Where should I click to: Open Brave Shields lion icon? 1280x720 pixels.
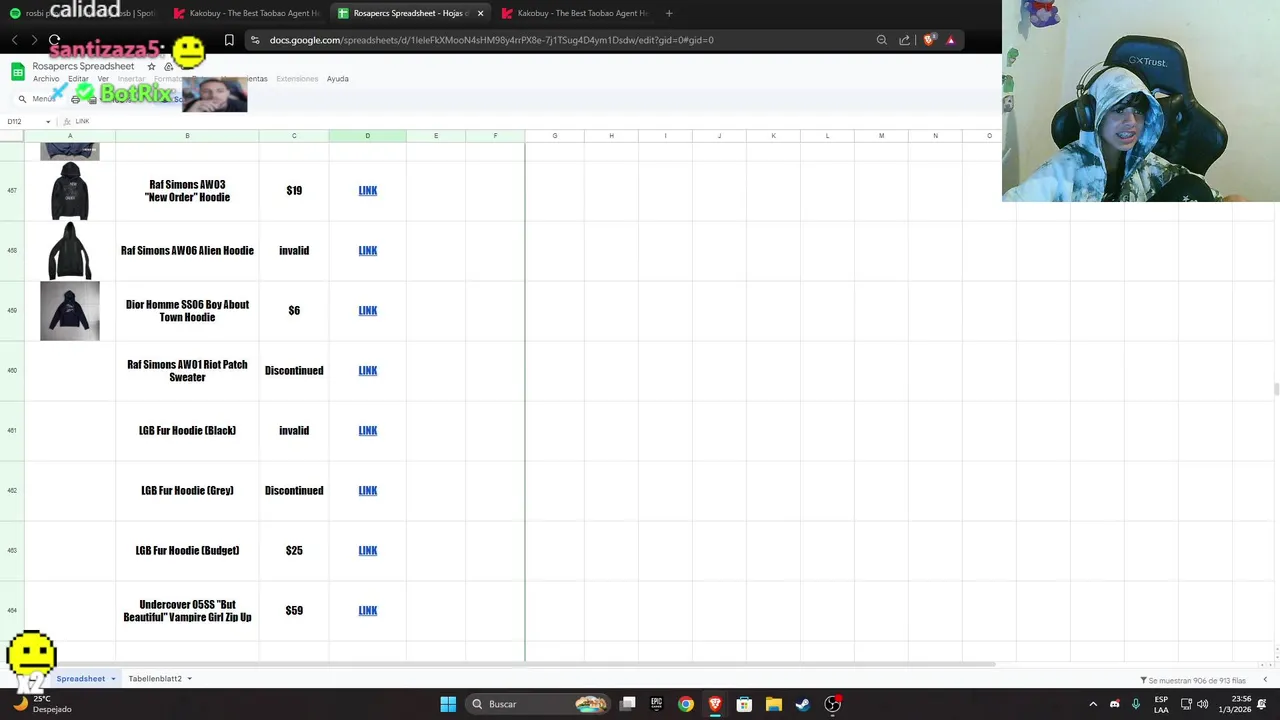(929, 40)
